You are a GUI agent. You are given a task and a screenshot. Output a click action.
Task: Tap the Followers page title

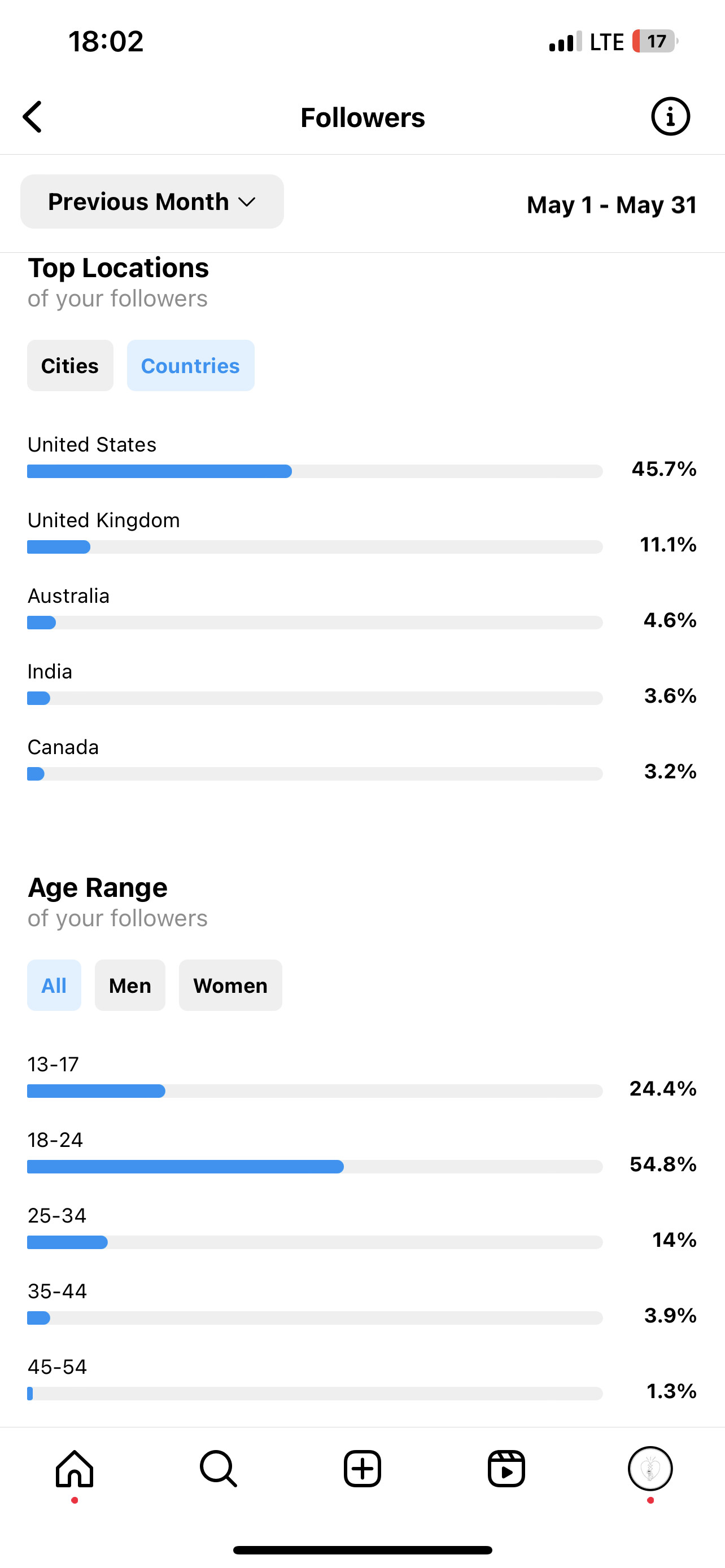363,117
